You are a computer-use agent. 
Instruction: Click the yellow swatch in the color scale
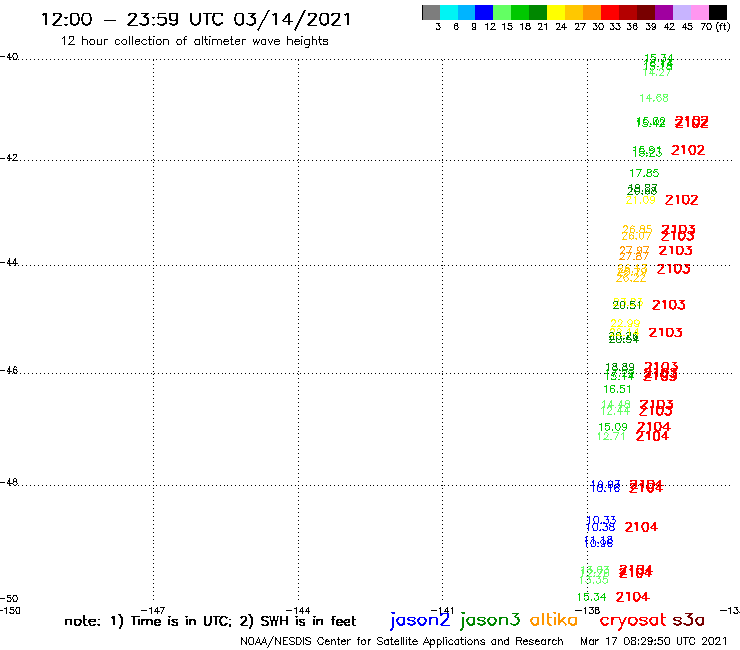[556, 12]
